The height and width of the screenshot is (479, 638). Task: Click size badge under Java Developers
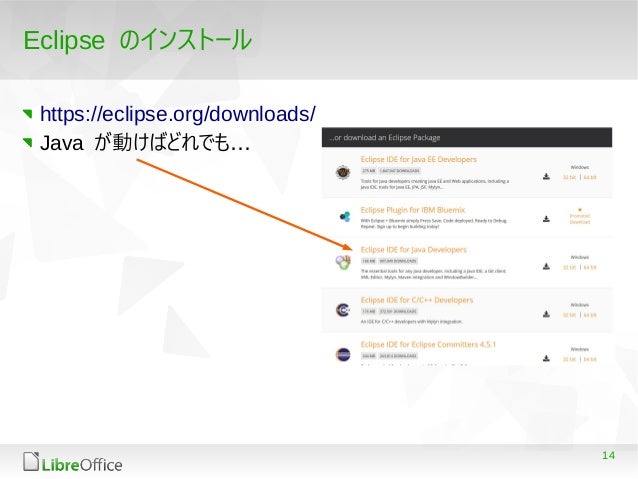368,261
